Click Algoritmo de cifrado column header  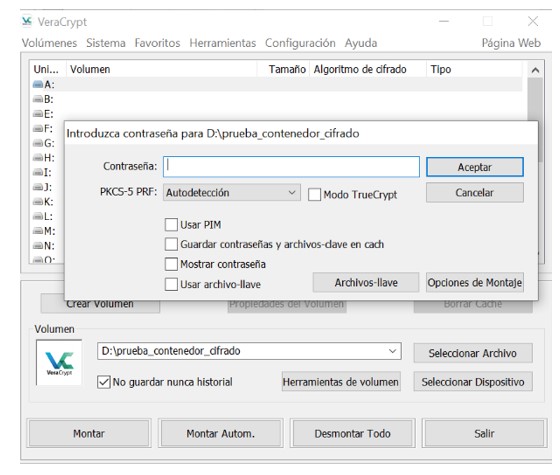[368, 69]
